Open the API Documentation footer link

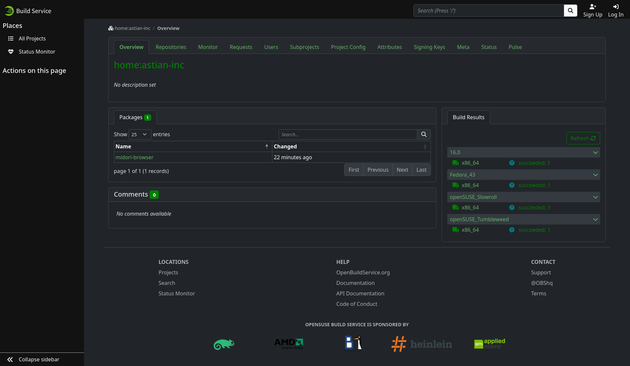(x=360, y=294)
